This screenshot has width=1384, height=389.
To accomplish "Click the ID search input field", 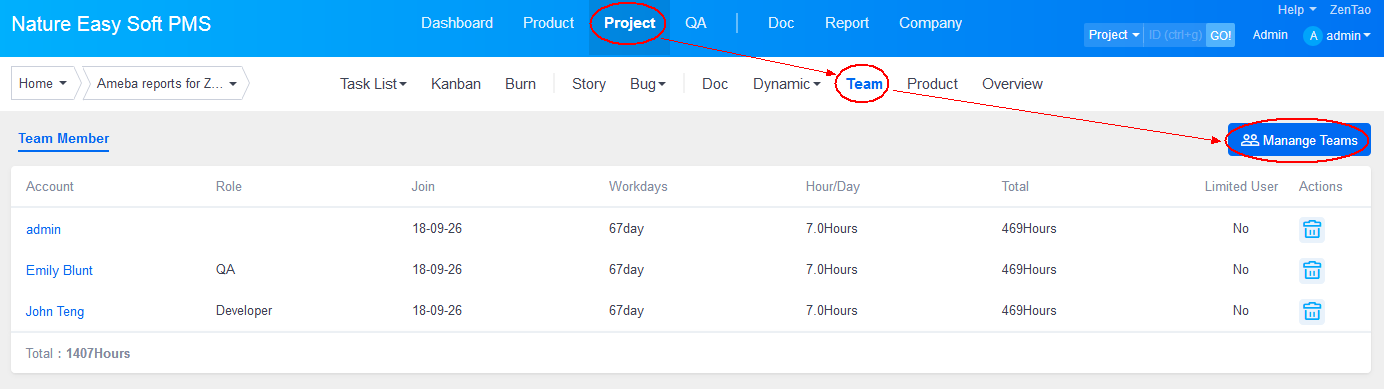I will coord(1175,35).
